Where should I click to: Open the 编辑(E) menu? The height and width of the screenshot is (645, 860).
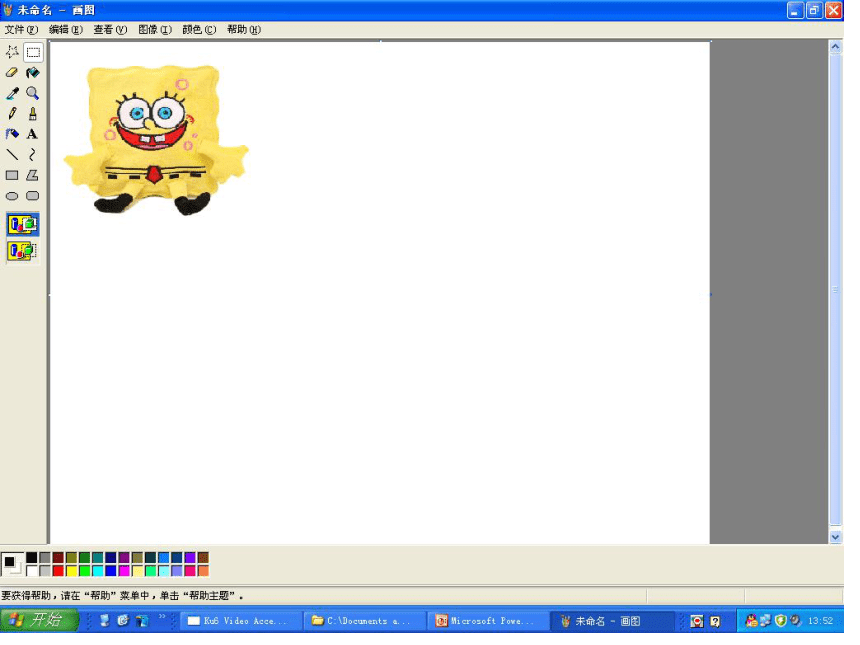coord(66,30)
